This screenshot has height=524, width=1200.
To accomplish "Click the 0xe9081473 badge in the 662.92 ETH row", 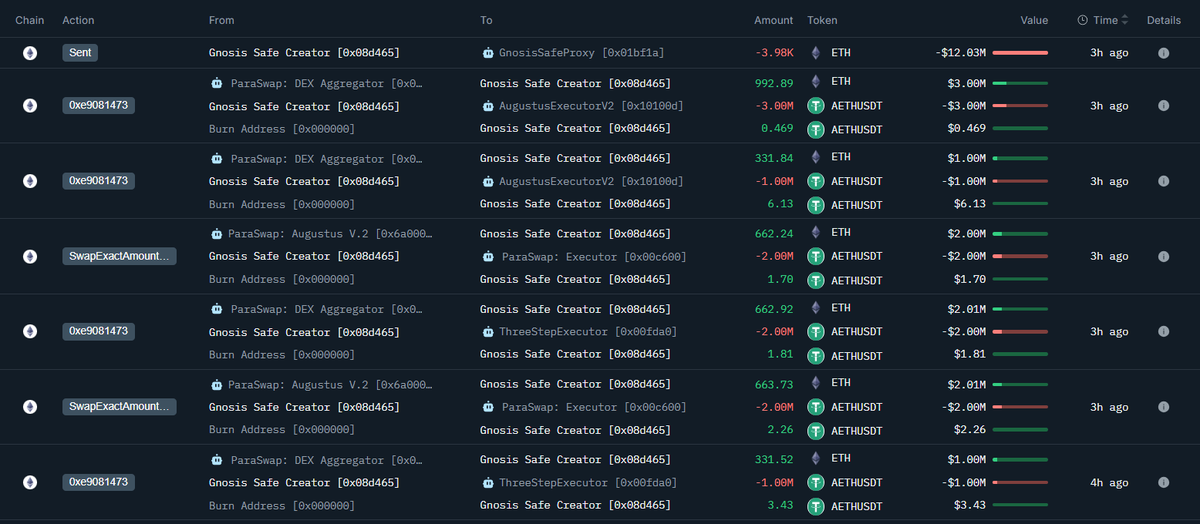I will pos(98,331).
